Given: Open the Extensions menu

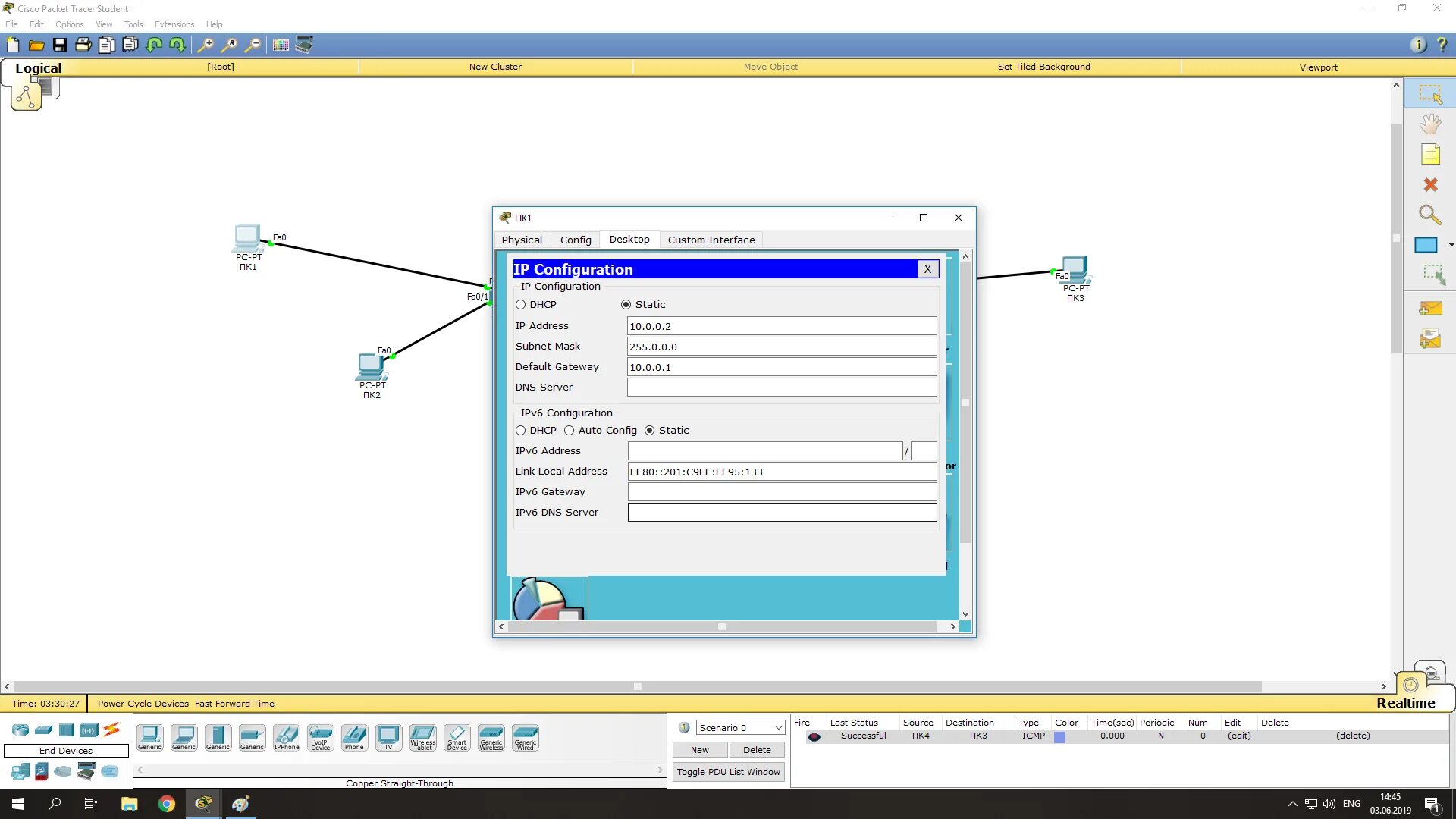Looking at the screenshot, I should (174, 24).
